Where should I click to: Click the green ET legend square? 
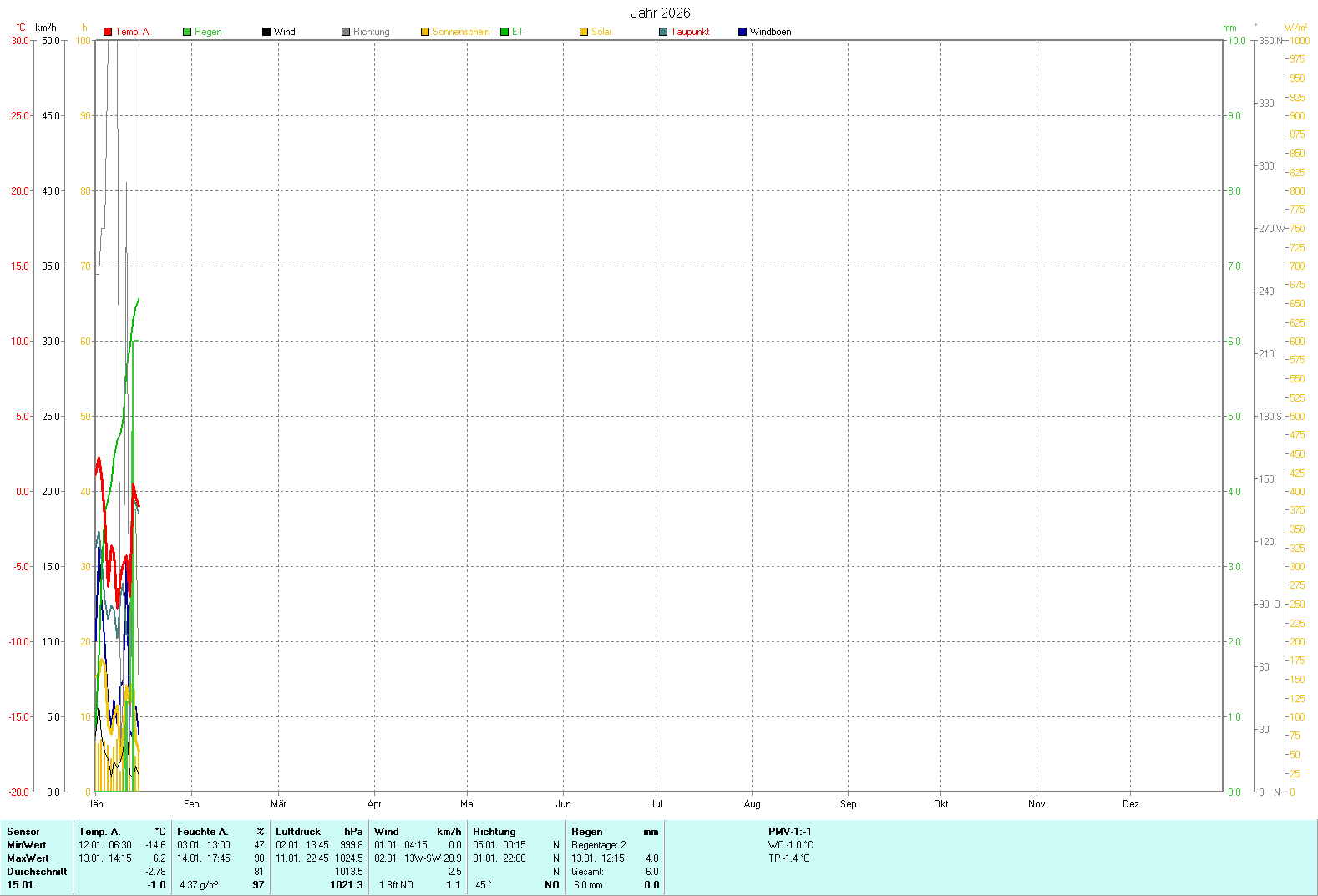504,32
